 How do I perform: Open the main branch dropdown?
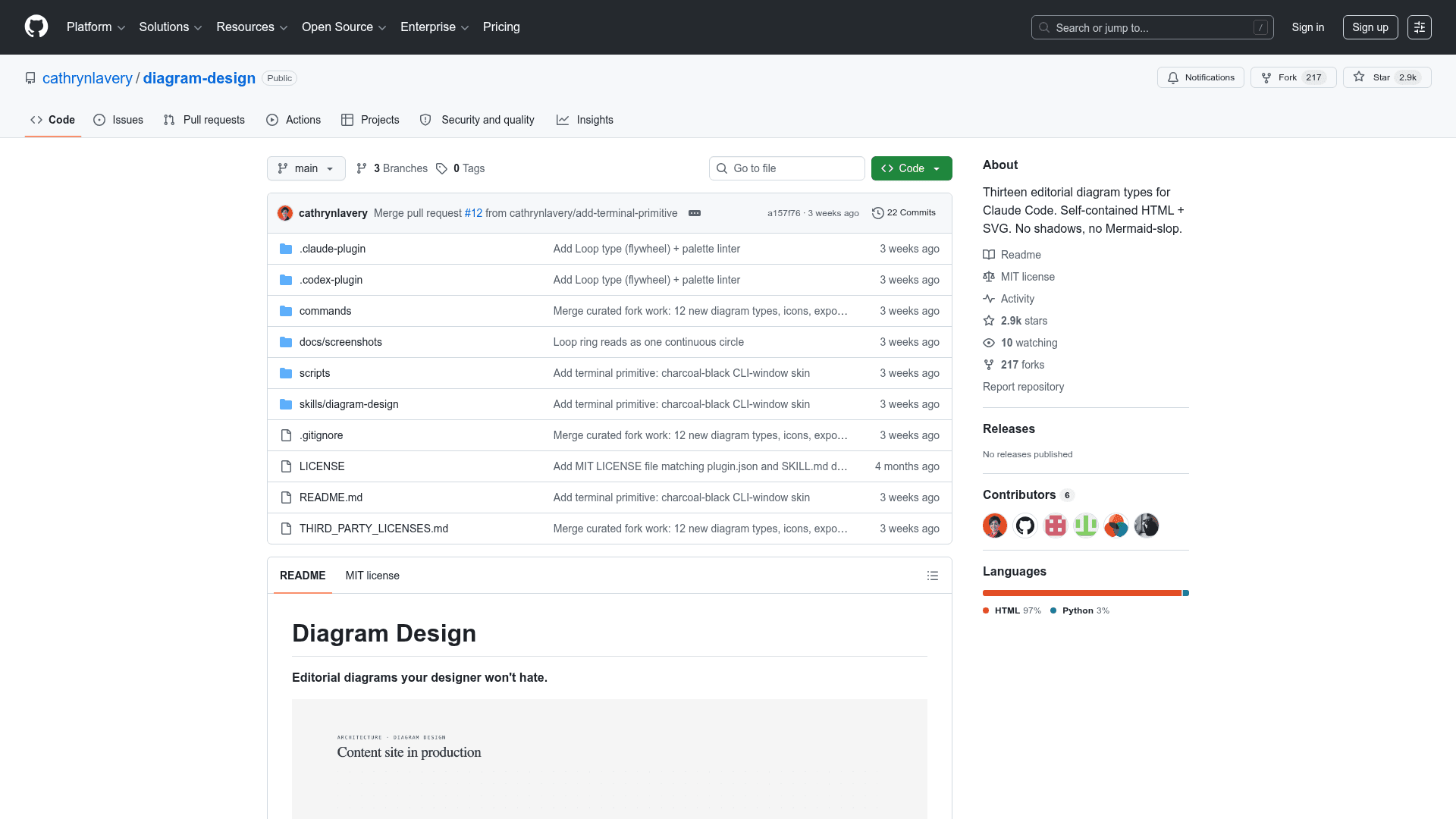pyautogui.click(x=306, y=168)
